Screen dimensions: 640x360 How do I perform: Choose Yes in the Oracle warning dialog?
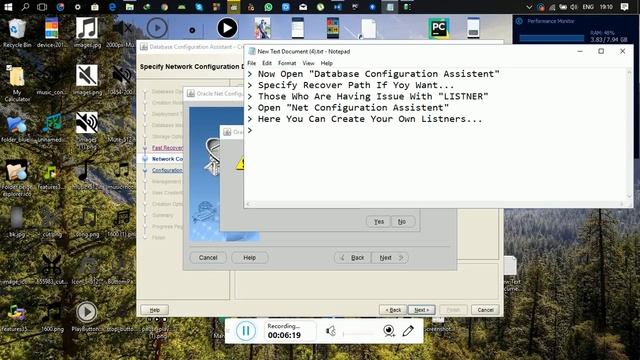(379, 222)
